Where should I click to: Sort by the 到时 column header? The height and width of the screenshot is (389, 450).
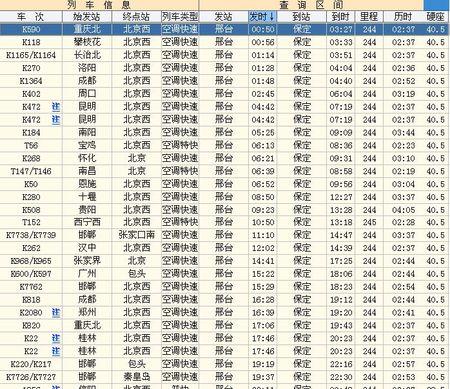[341, 16]
